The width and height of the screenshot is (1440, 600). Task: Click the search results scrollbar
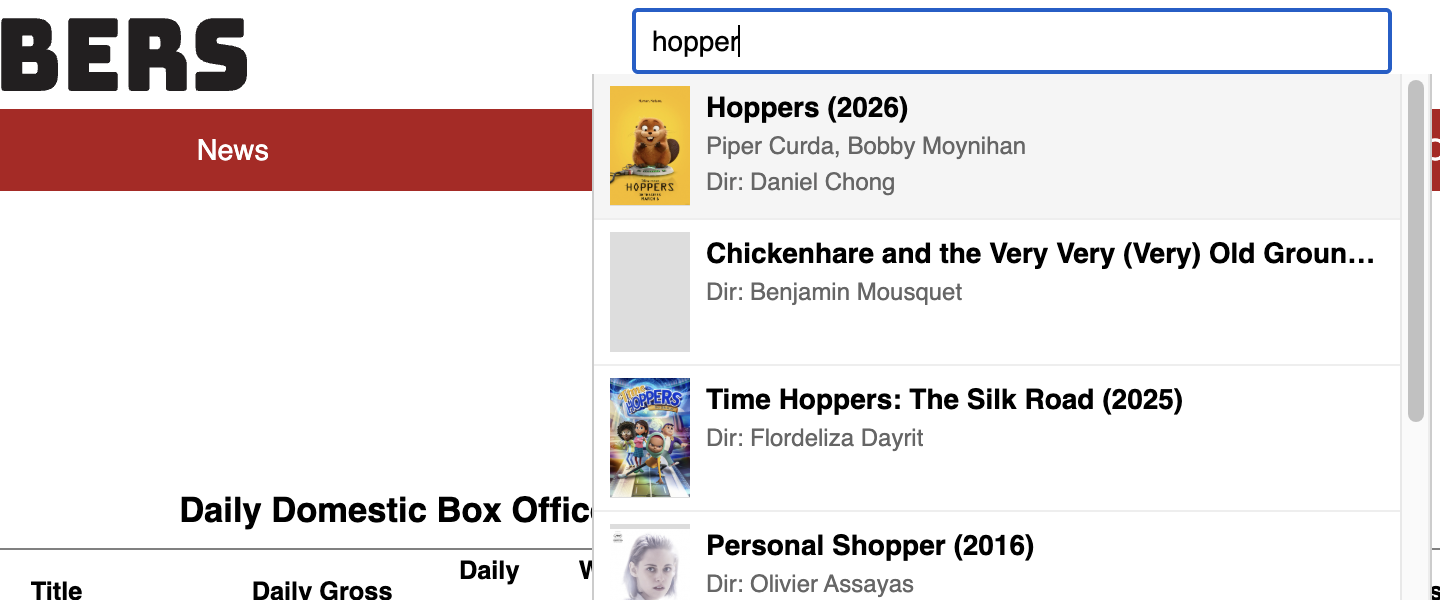pos(1416,250)
